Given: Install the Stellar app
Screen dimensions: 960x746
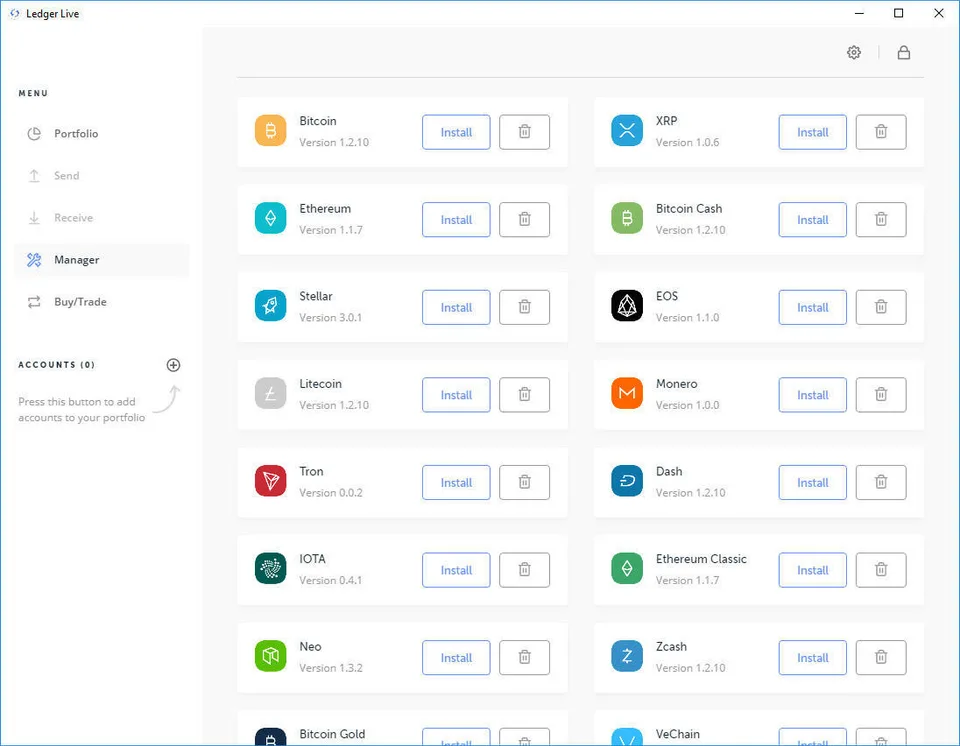Looking at the screenshot, I should pos(456,307).
